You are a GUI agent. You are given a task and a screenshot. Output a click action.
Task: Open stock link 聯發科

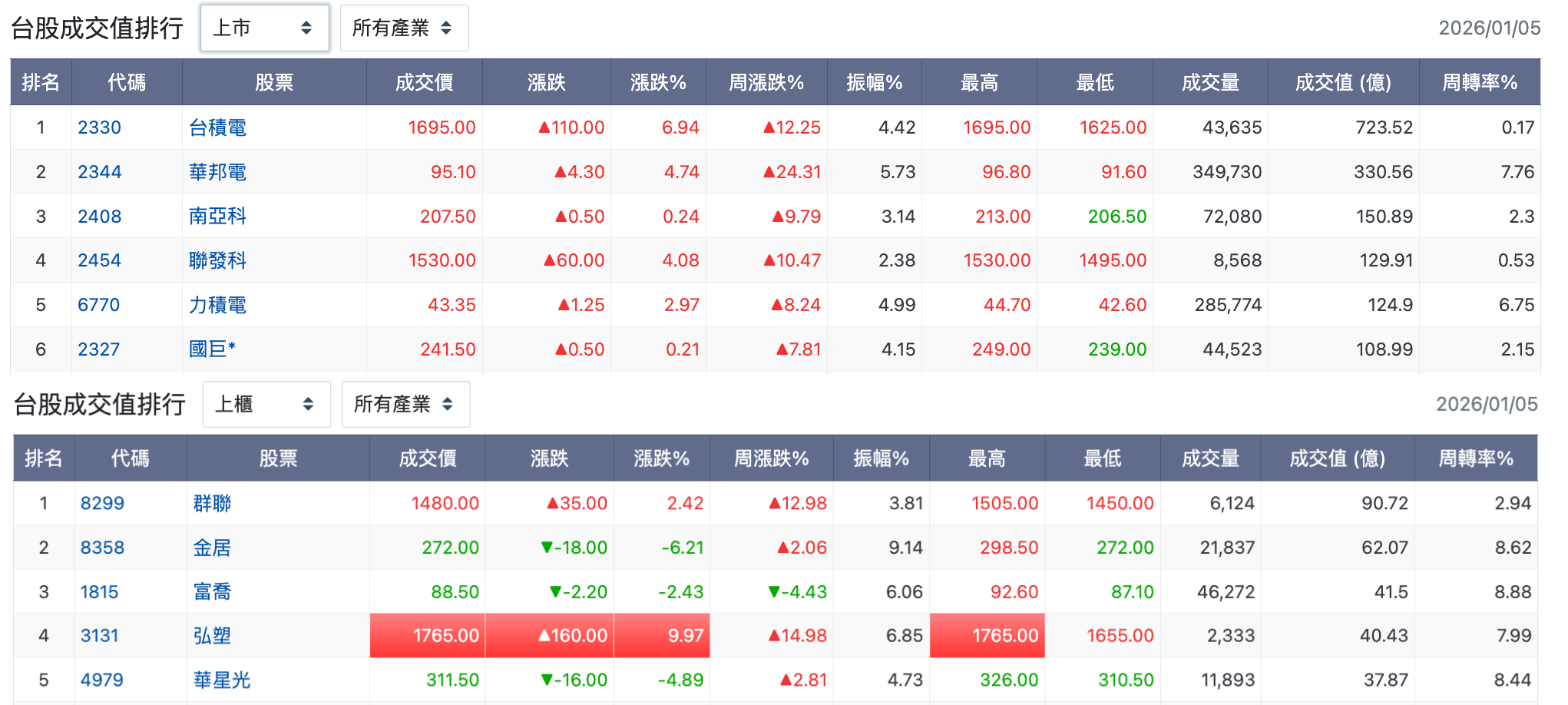[x=218, y=260]
